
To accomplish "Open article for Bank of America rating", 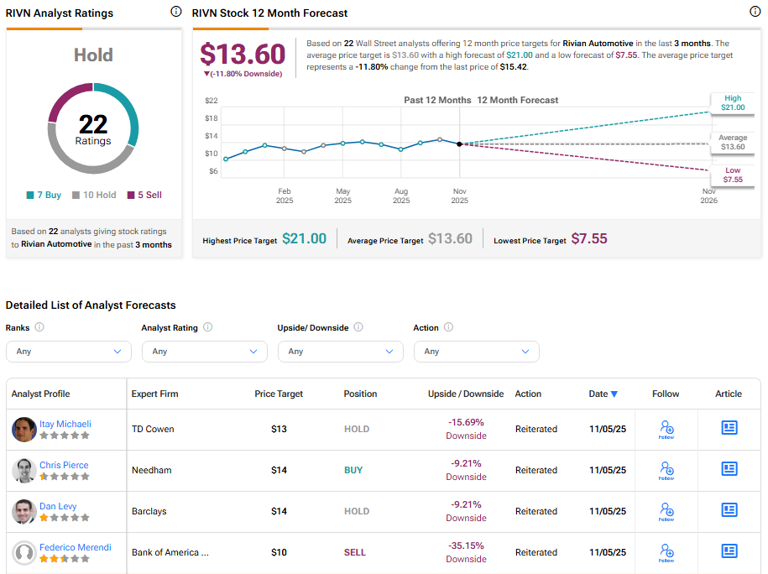I will (729, 551).
